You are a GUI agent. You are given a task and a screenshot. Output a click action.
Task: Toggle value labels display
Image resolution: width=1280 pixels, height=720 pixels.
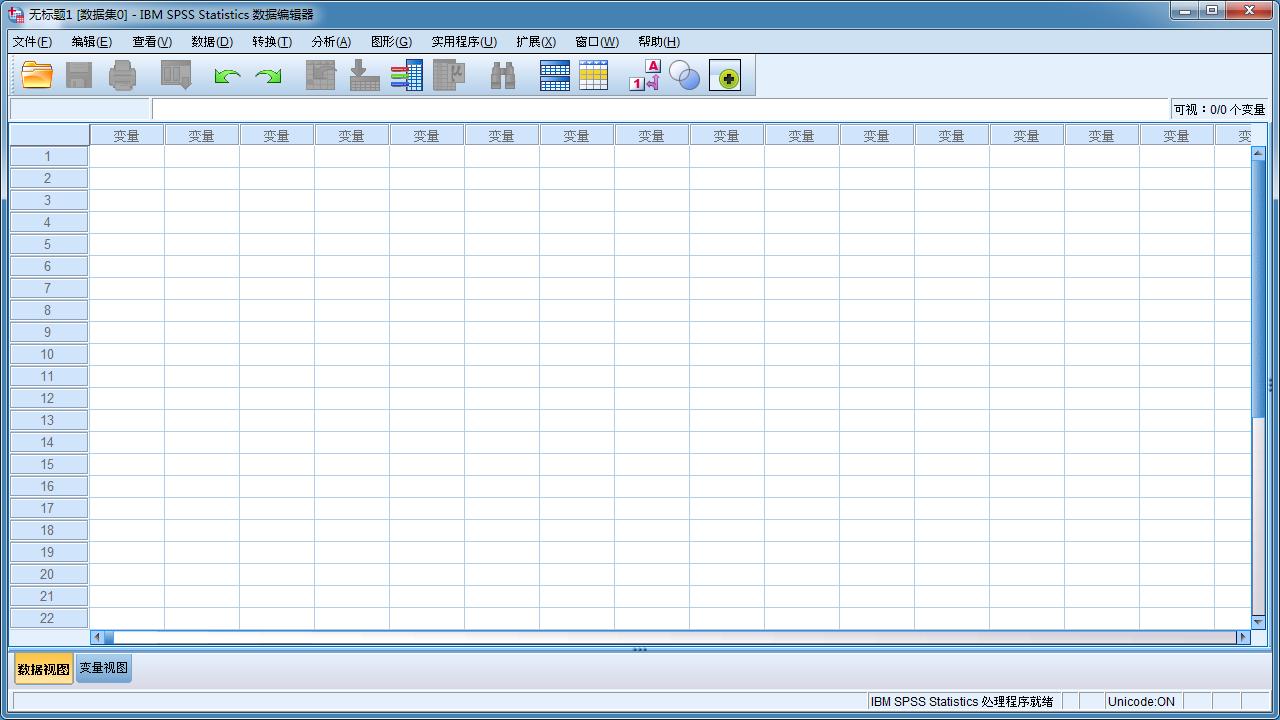tap(645, 75)
